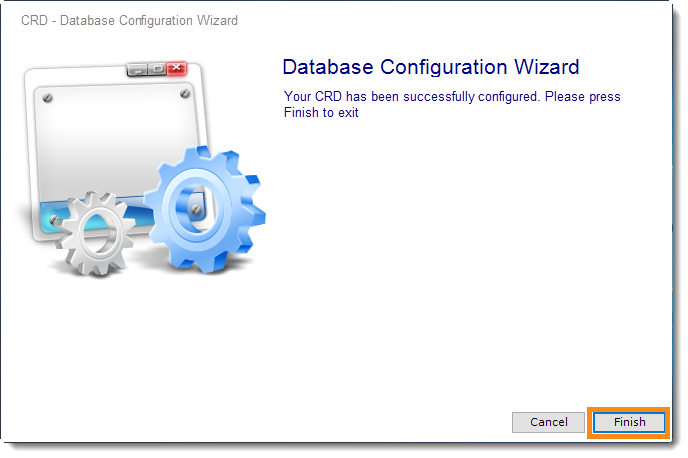The height and width of the screenshot is (458, 688).
Task: Click the bottom-left screw beside the silver gear
Action: pos(54,219)
